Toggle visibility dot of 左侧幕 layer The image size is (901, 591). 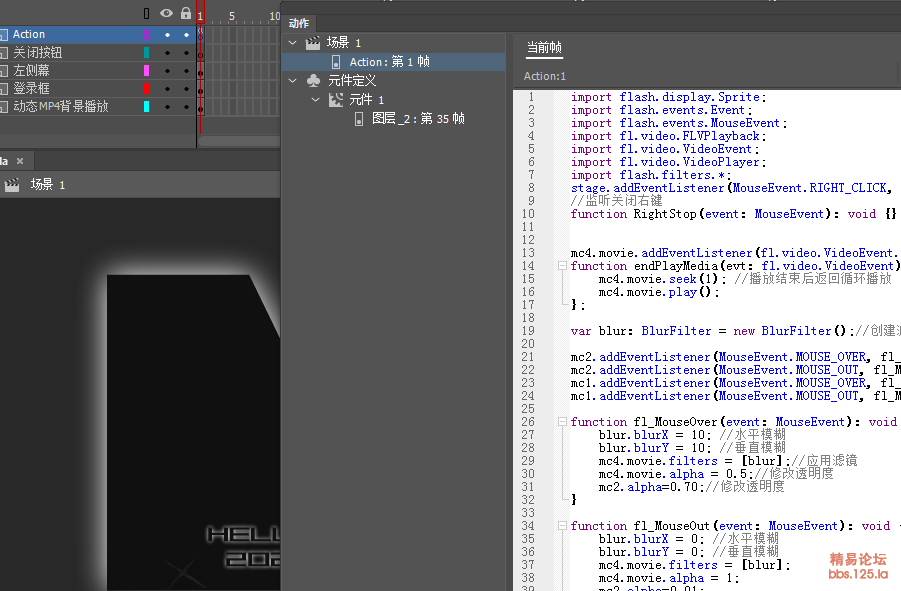pos(167,70)
